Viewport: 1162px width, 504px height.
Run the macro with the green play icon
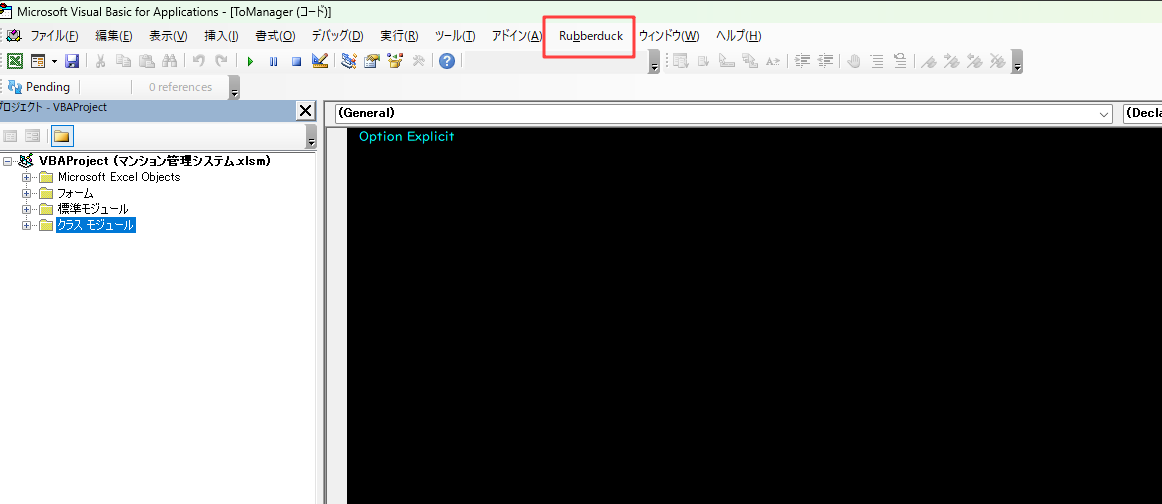(x=250, y=61)
